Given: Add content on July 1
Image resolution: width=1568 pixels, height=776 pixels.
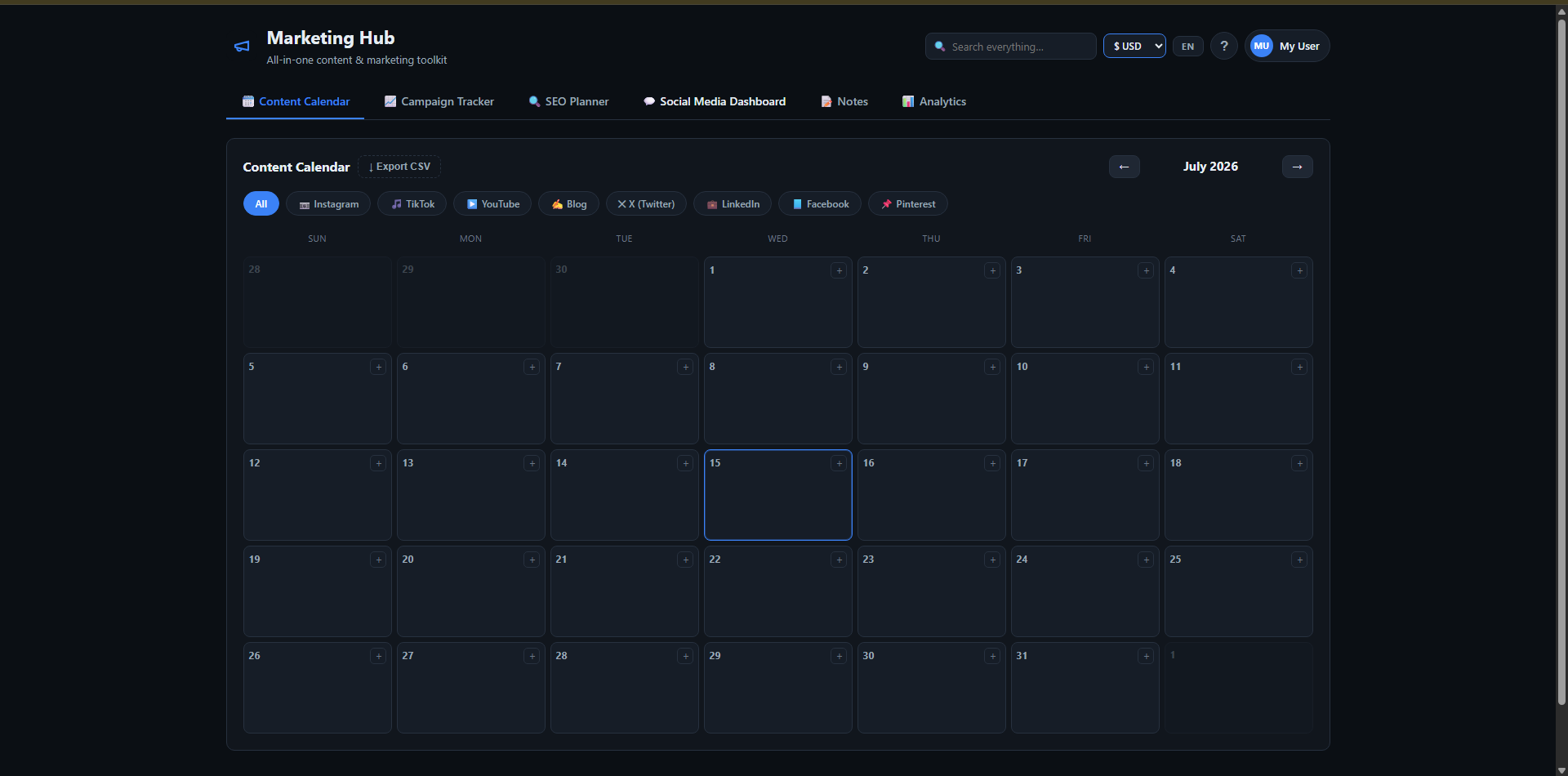Looking at the screenshot, I should [839, 270].
